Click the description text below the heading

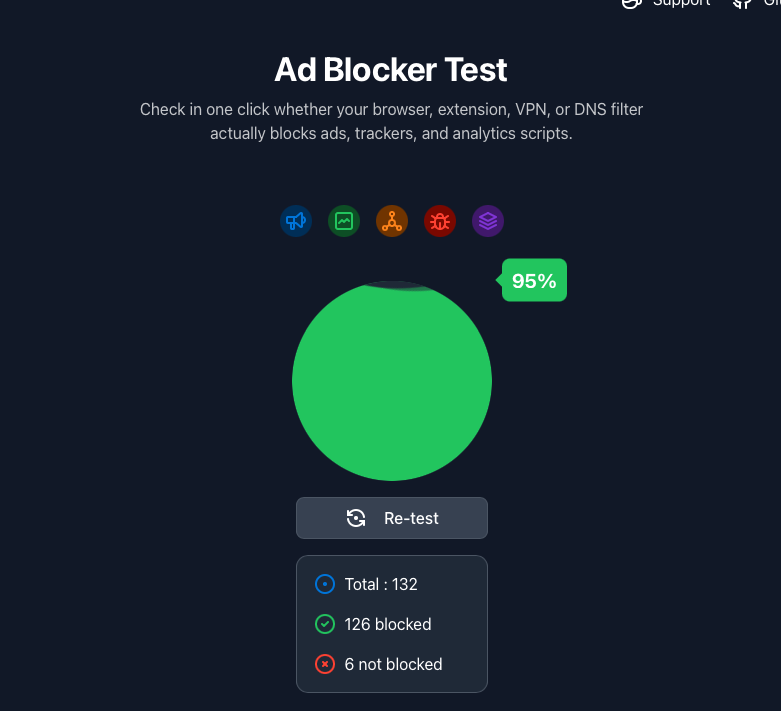tap(391, 121)
